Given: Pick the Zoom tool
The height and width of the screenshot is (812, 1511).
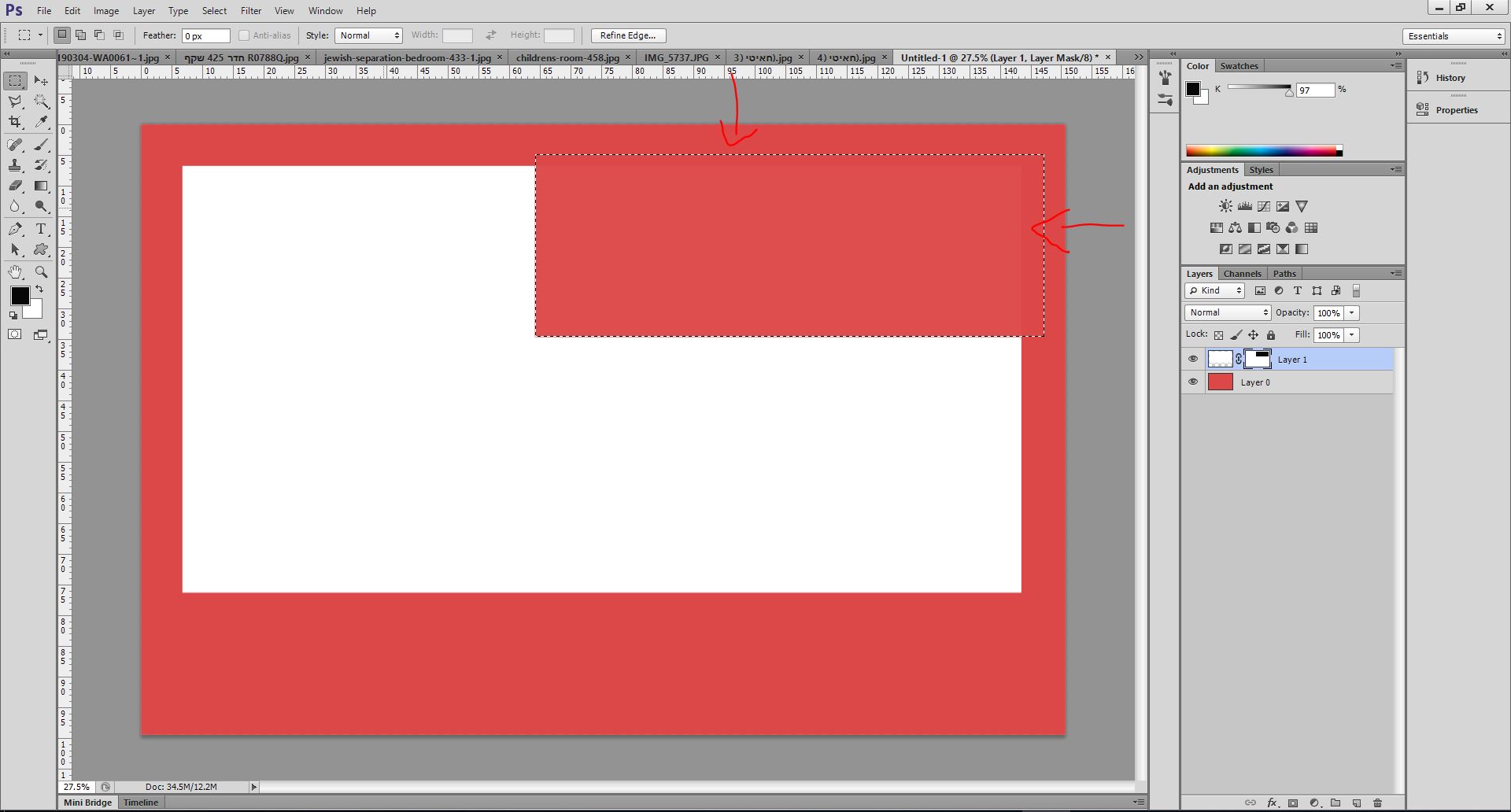Looking at the screenshot, I should pos(41,272).
